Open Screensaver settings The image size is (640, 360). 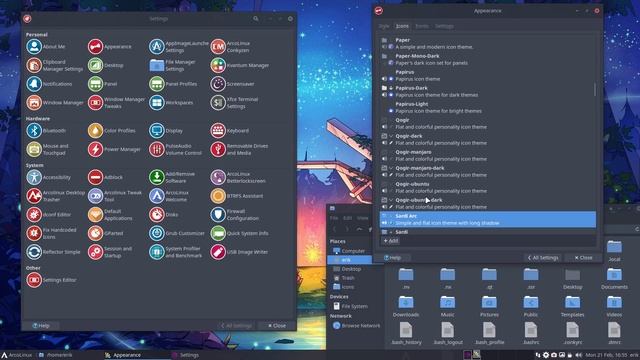click(232, 84)
